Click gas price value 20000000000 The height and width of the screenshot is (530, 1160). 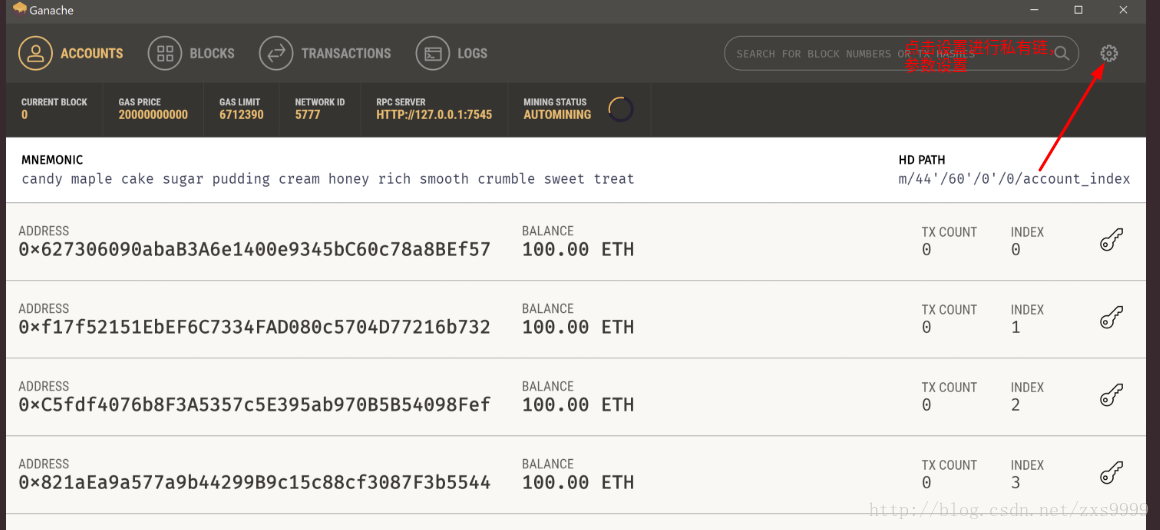[x=153, y=115]
